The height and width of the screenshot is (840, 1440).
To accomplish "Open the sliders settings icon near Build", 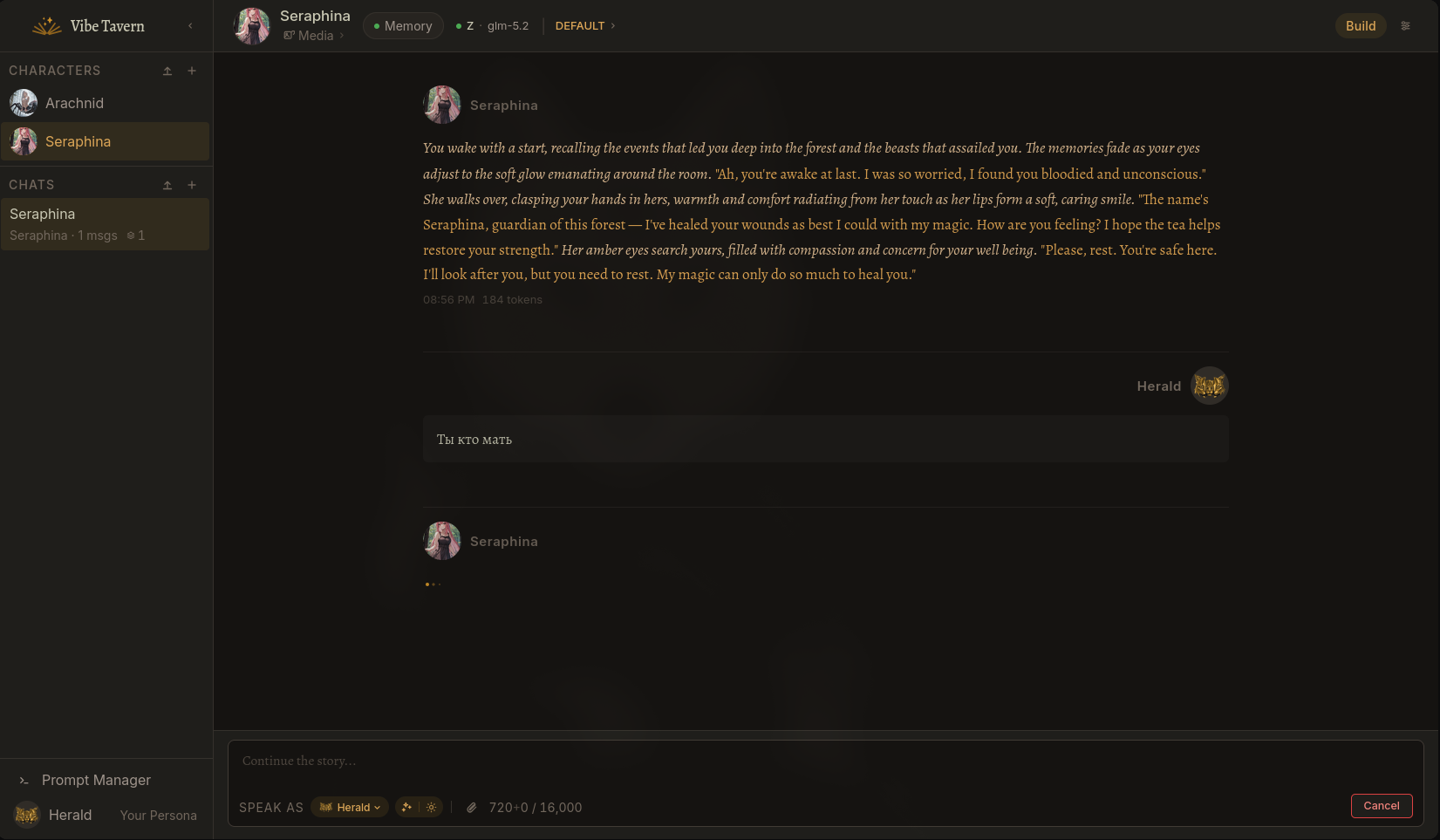I will (x=1405, y=26).
